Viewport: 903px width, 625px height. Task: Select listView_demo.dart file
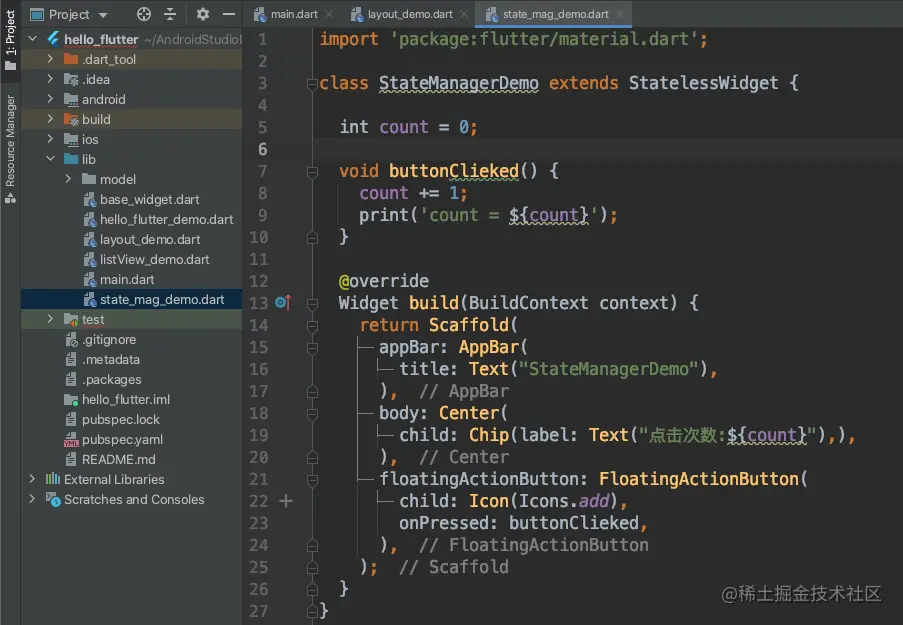(x=154, y=259)
